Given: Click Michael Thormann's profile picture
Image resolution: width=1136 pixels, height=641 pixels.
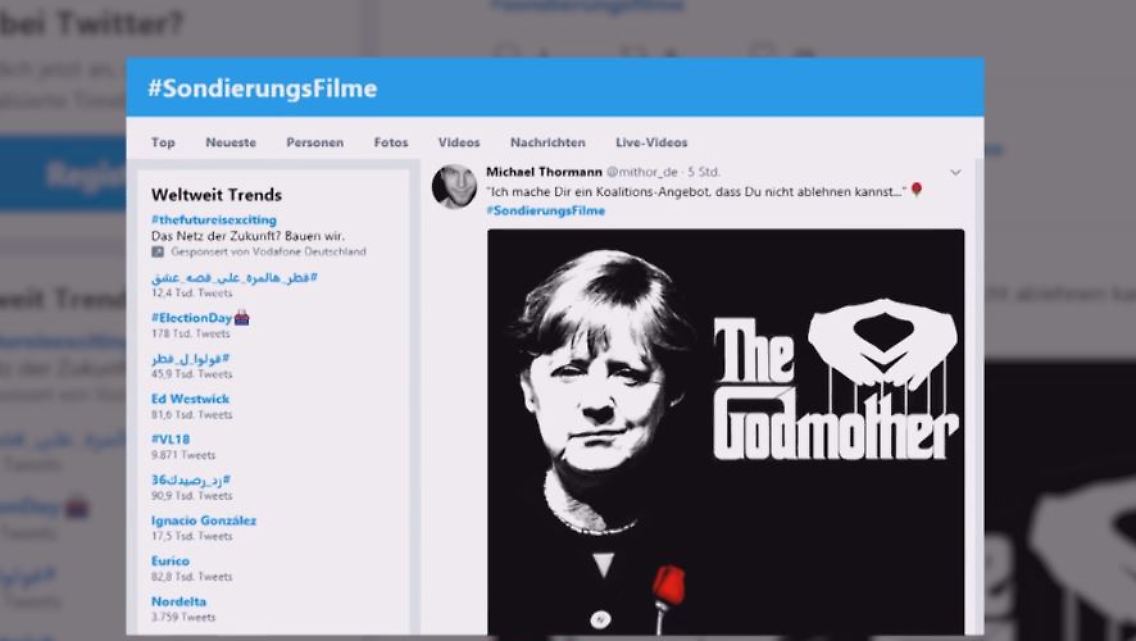Looking at the screenshot, I should (x=454, y=186).
